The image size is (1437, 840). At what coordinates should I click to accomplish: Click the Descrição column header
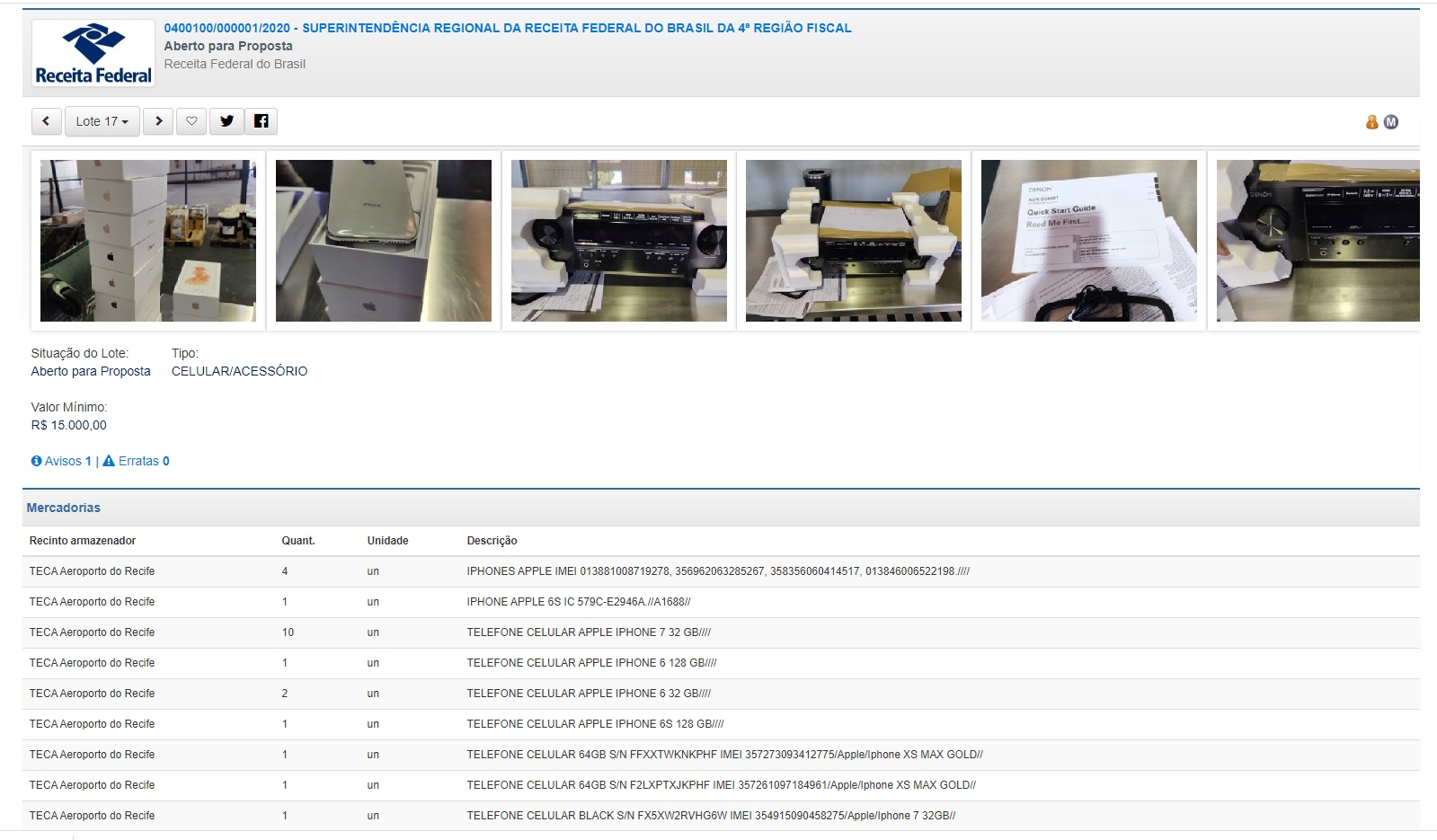(x=492, y=541)
